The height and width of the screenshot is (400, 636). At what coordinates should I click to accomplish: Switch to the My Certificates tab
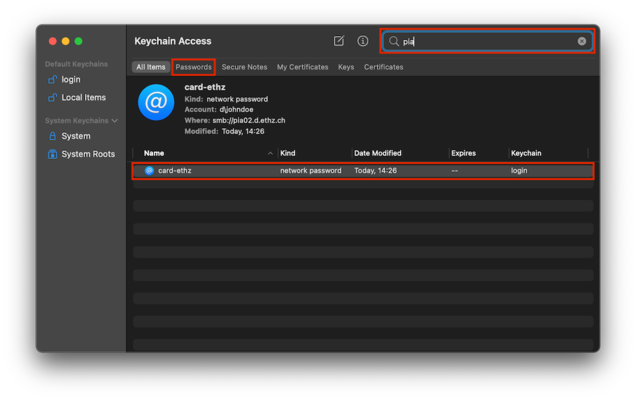coord(303,67)
